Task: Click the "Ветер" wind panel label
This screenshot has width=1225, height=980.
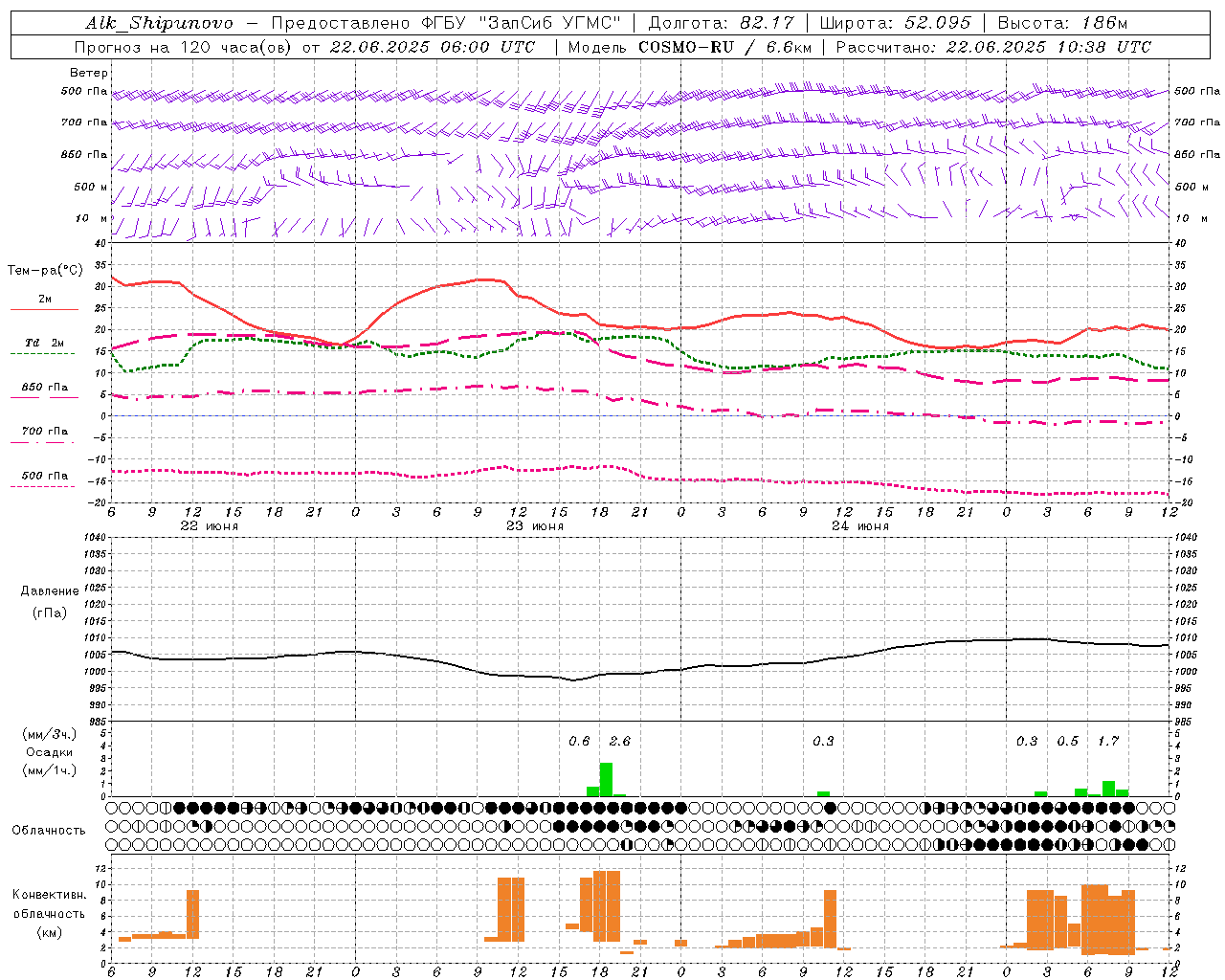Action: tap(89, 73)
